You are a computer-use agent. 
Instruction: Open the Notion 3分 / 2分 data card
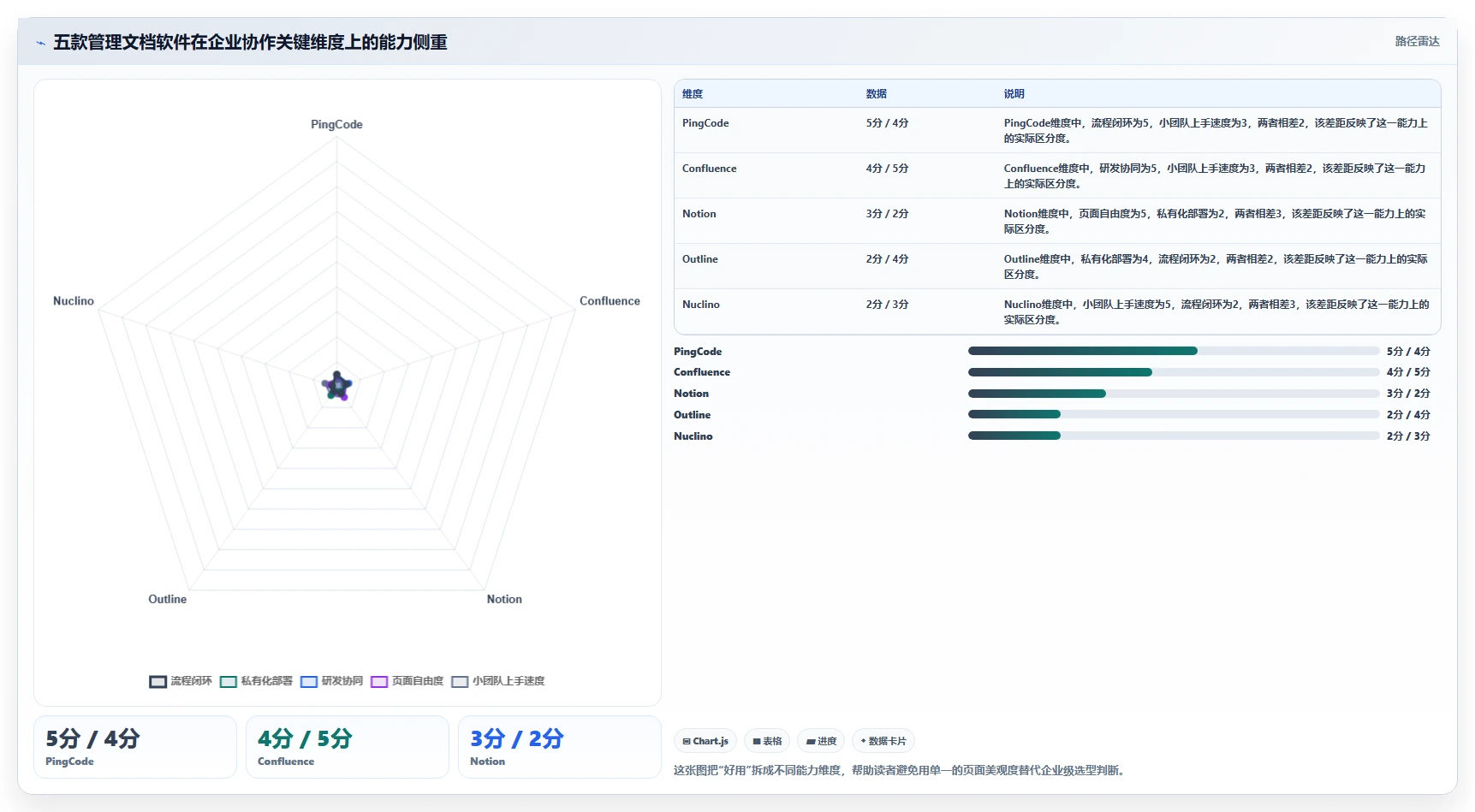point(559,747)
